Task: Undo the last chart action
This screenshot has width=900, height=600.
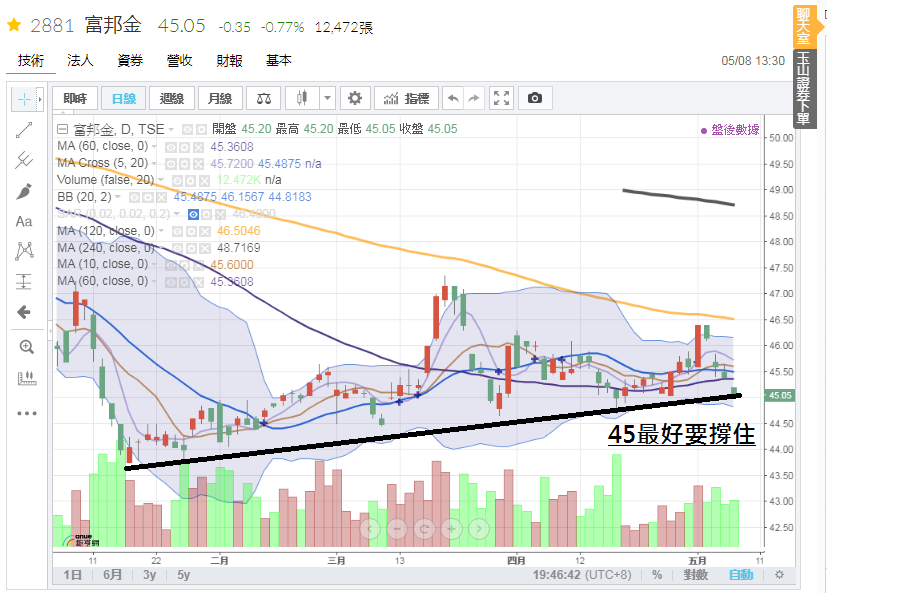Action: tap(453, 98)
